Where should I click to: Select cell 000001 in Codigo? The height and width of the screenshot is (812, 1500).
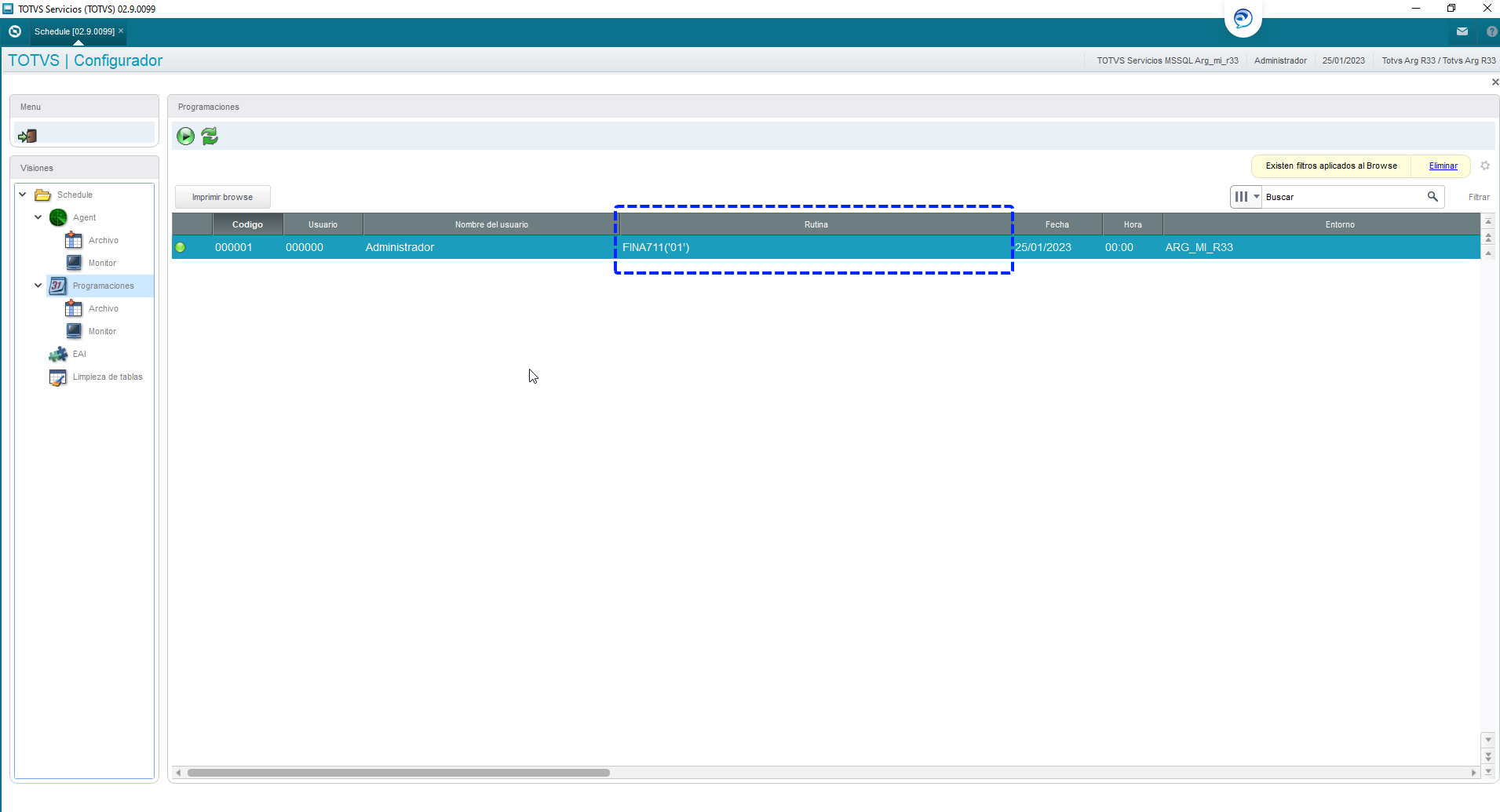click(x=247, y=247)
